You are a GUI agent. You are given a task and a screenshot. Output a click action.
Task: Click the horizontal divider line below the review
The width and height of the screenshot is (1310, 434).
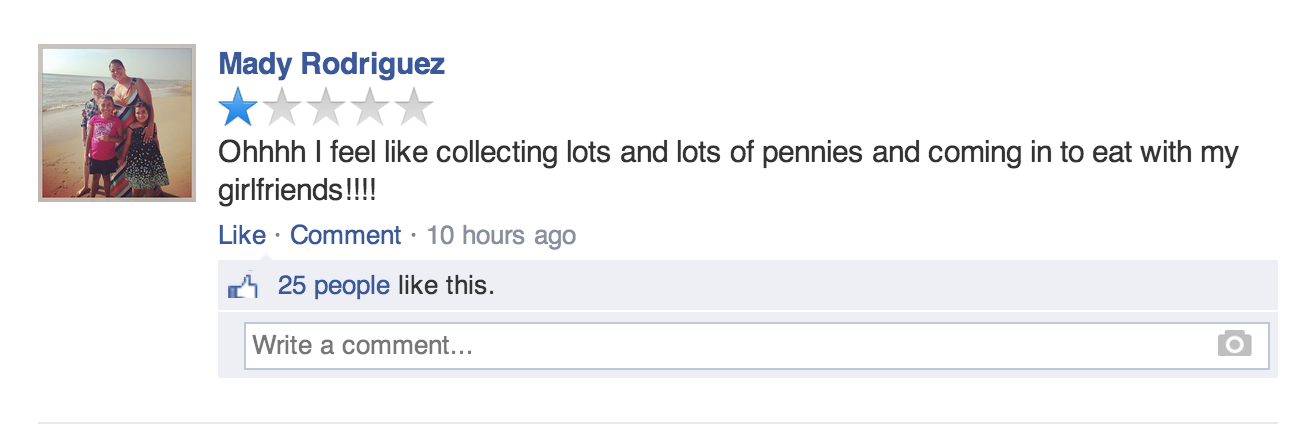[x=658, y=423]
